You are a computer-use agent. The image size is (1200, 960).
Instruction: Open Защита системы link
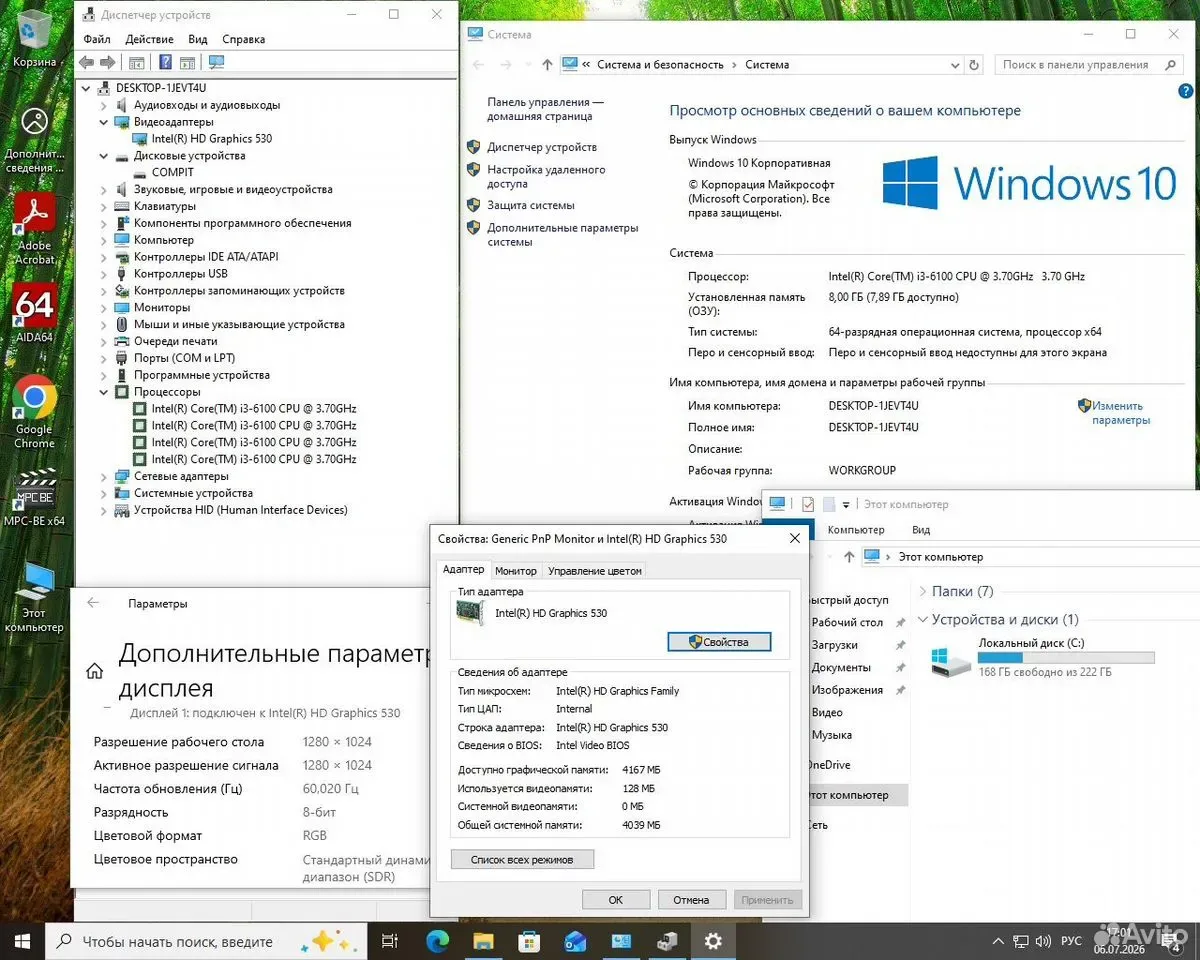(531, 205)
